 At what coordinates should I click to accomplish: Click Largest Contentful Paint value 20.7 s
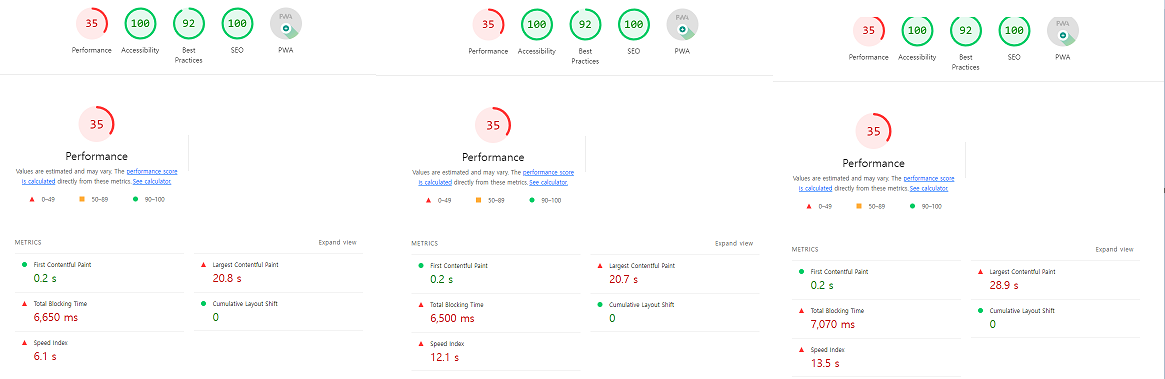click(623, 279)
